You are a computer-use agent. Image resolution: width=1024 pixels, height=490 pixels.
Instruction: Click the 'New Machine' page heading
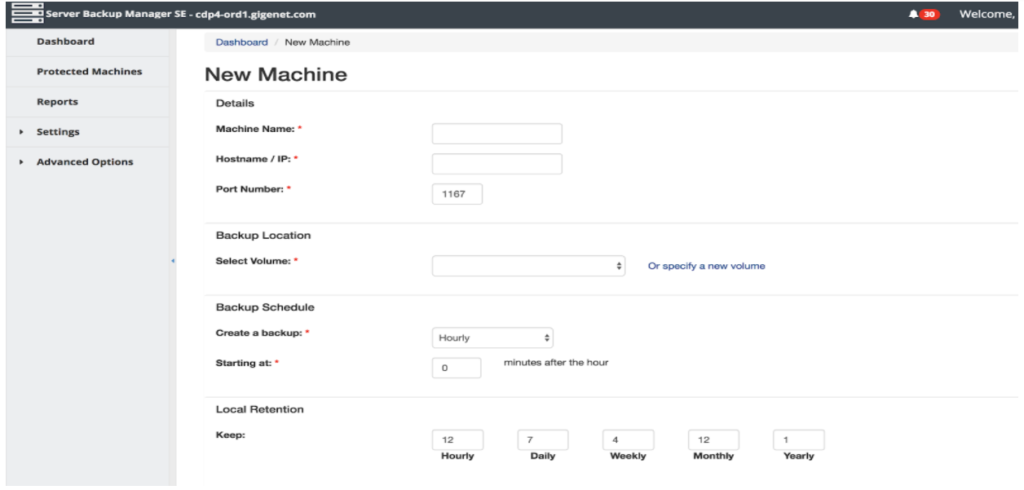click(x=276, y=74)
